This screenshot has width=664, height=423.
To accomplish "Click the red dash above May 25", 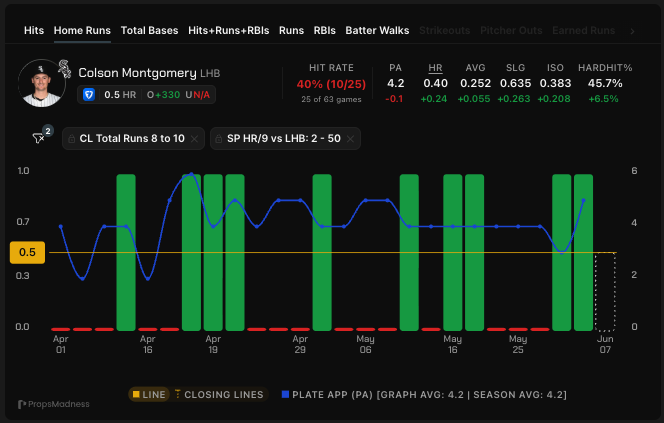I will pyautogui.click(x=518, y=329).
